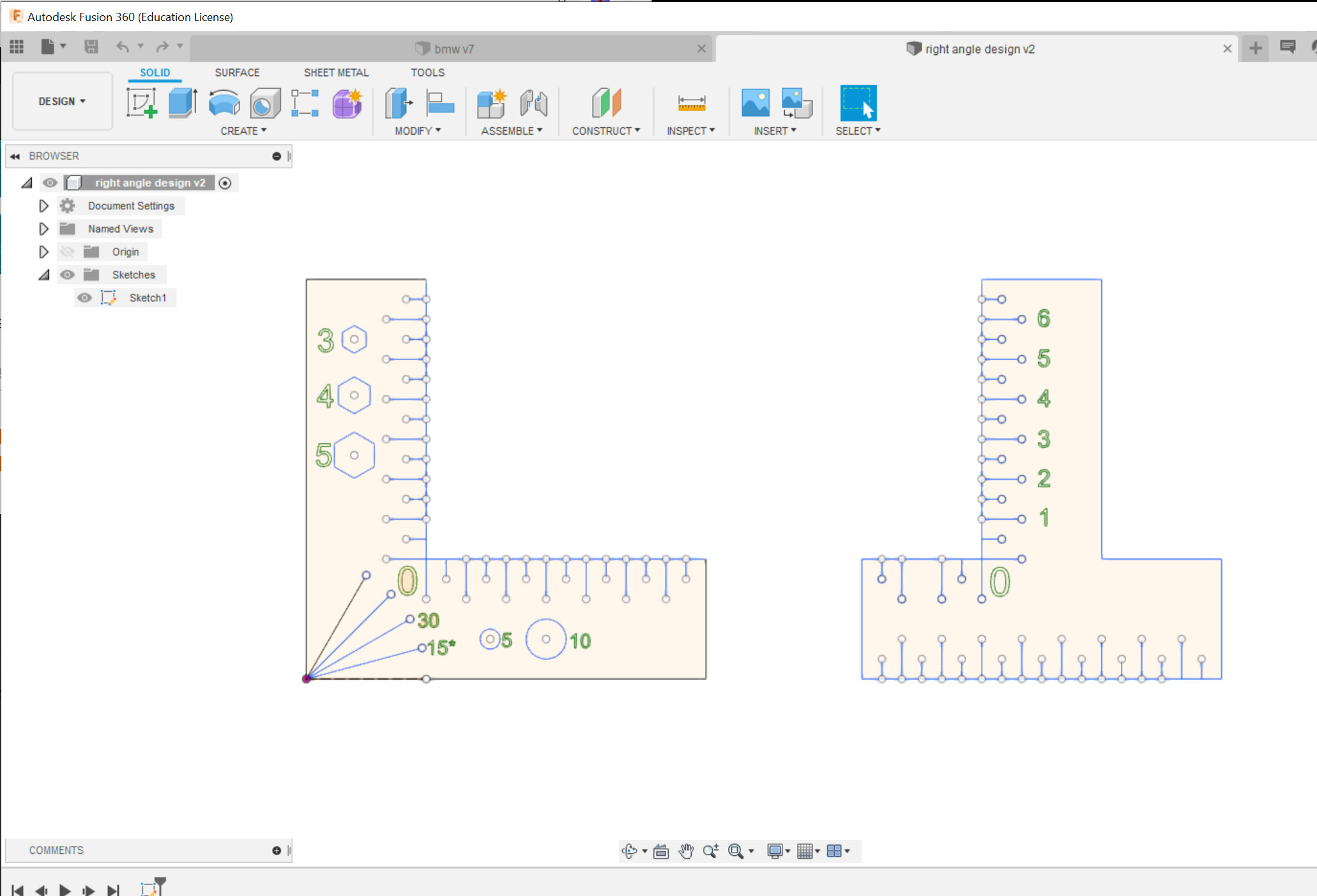This screenshot has width=1317, height=896.
Task: Collapse the BROWSER panel arrows
Action: (15, 156)
